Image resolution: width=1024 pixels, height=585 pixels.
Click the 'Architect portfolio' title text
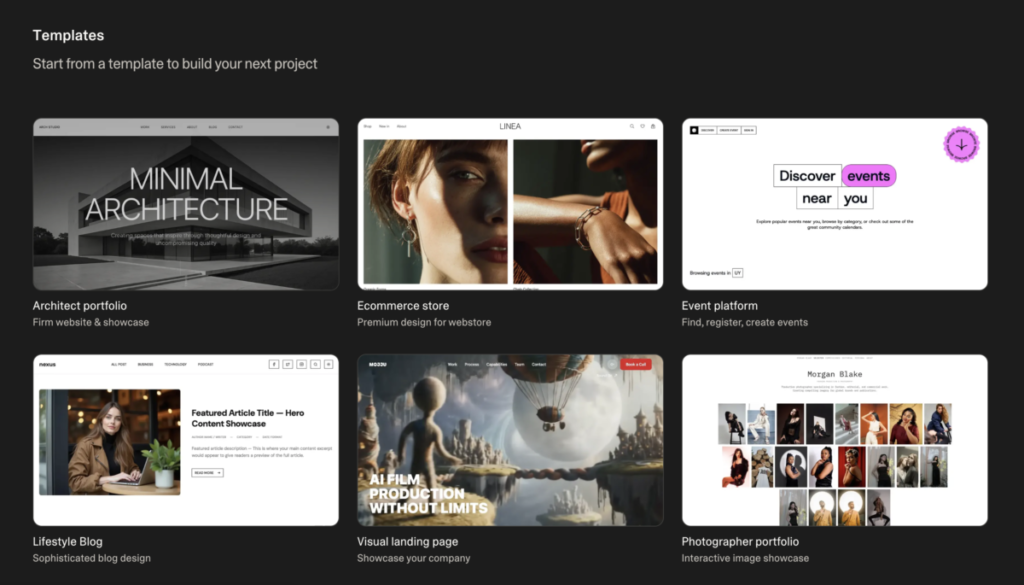click(x=80, y=306)
